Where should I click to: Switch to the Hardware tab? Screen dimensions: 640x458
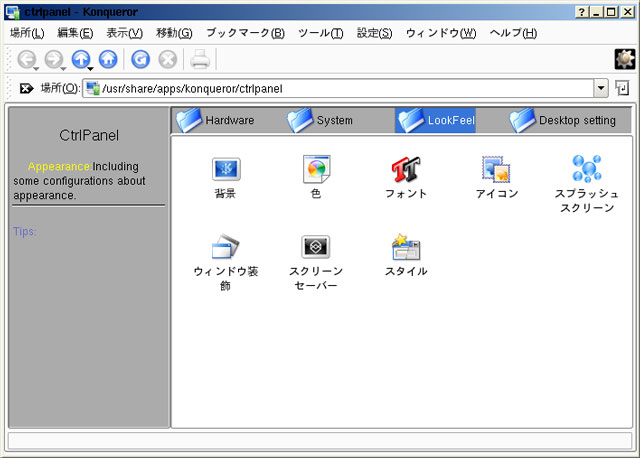pyautogui.click(x=215, y=120)
